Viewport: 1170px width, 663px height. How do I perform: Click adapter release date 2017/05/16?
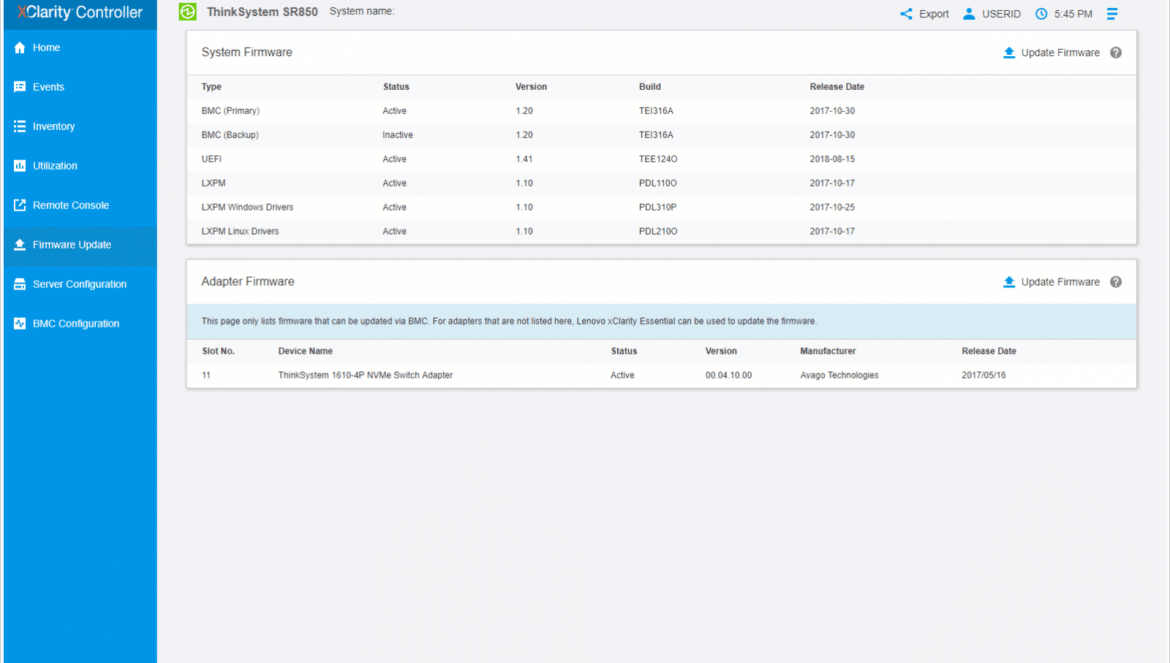[983, 375]
